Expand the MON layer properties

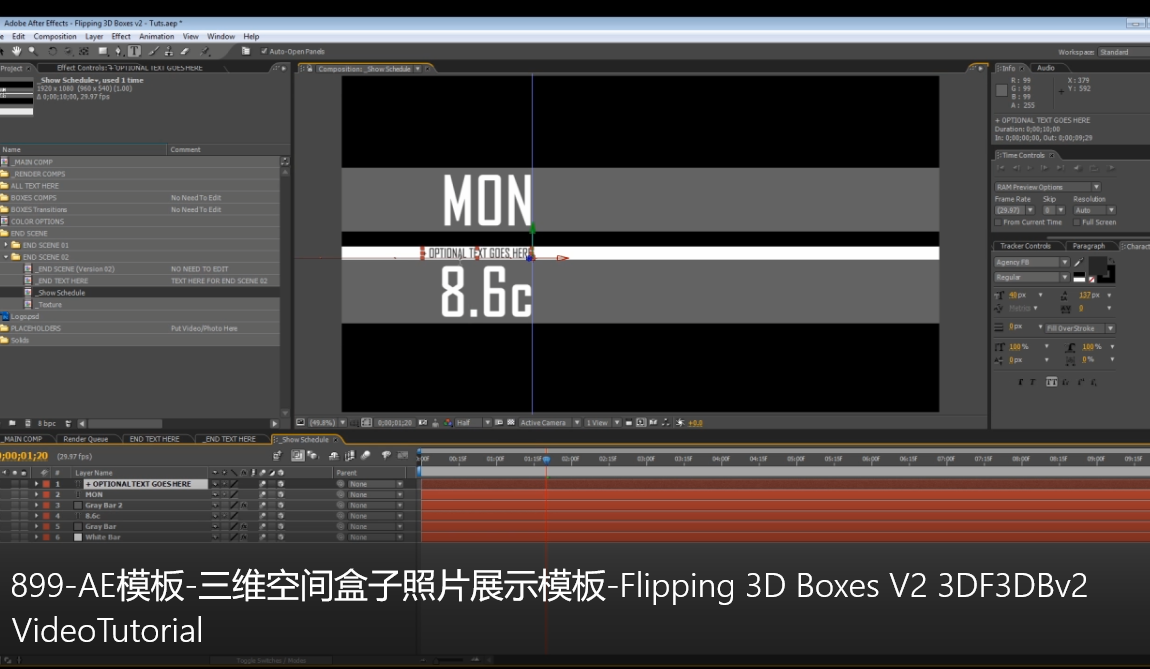coord(36,495)
